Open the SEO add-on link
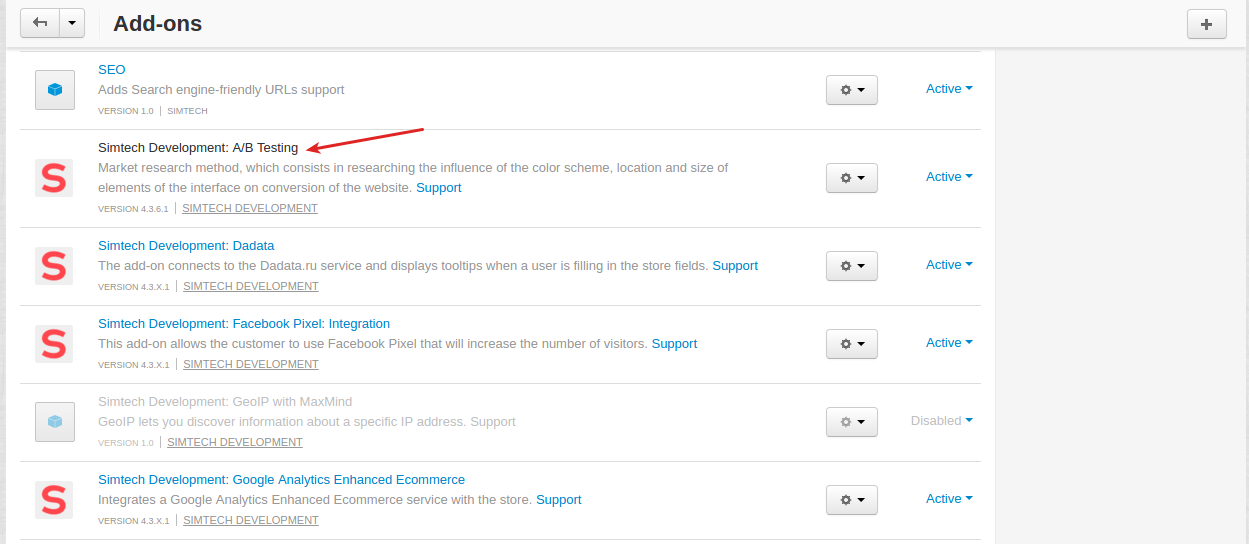The image size is (1249, 544). click(x=112, y=70)
